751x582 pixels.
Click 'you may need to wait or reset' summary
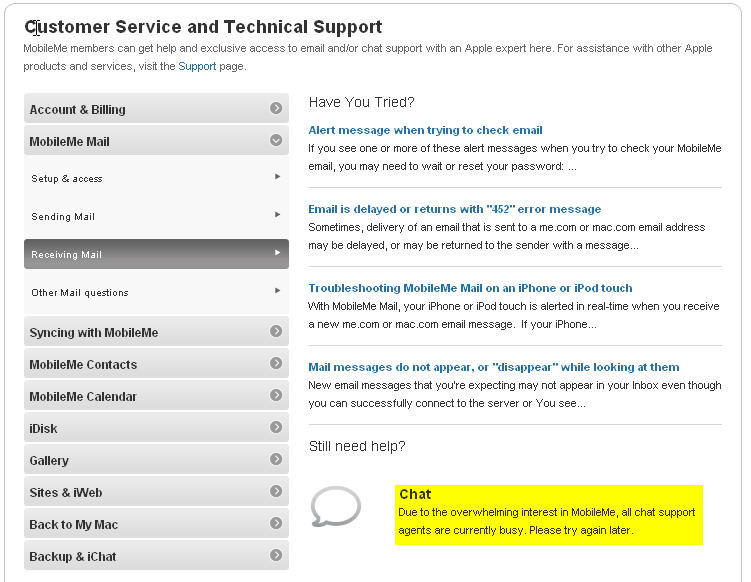click(515, 158)
